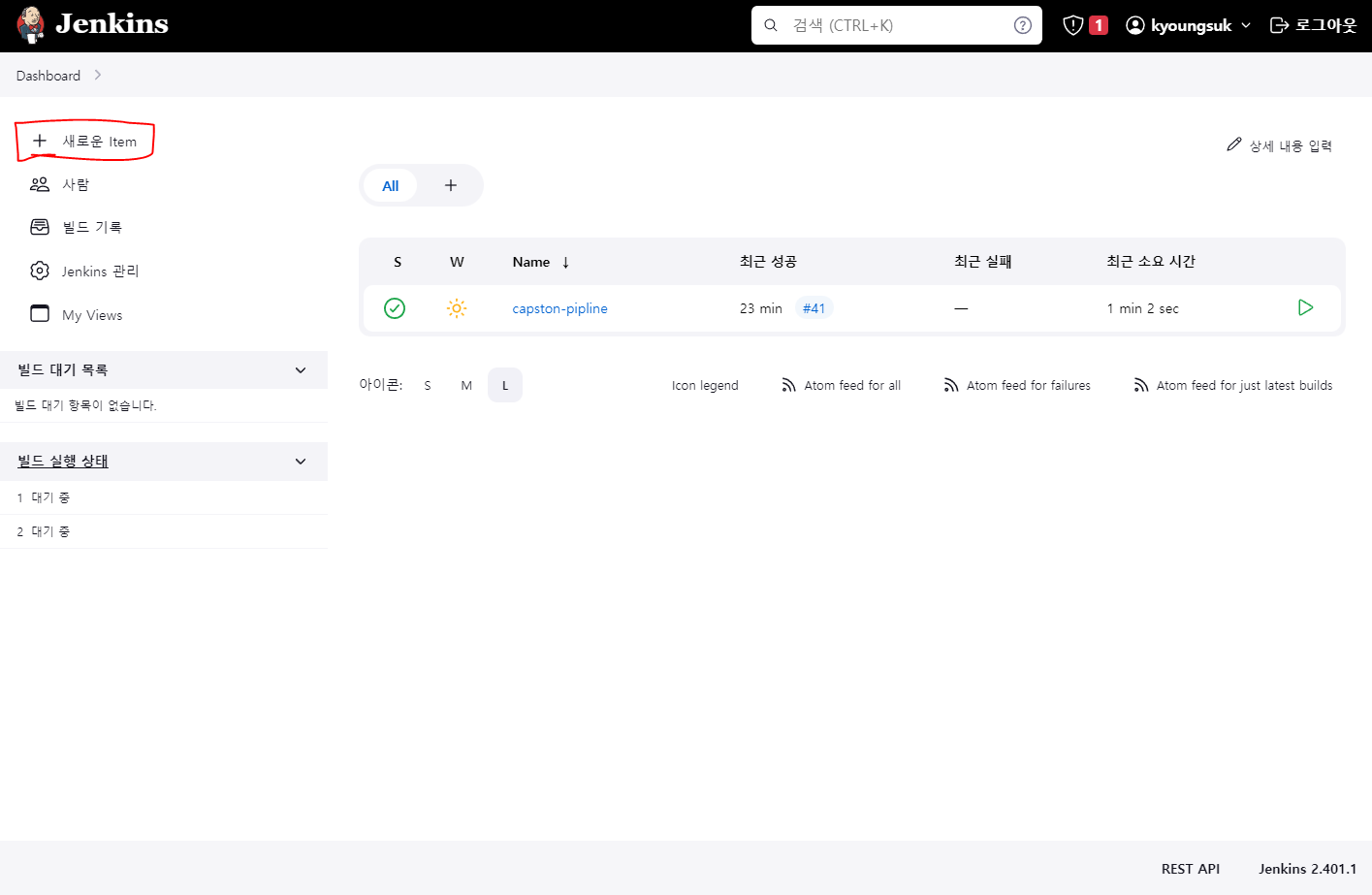Sort table by 최근 소요 시간 column

tap(1151, 262)
